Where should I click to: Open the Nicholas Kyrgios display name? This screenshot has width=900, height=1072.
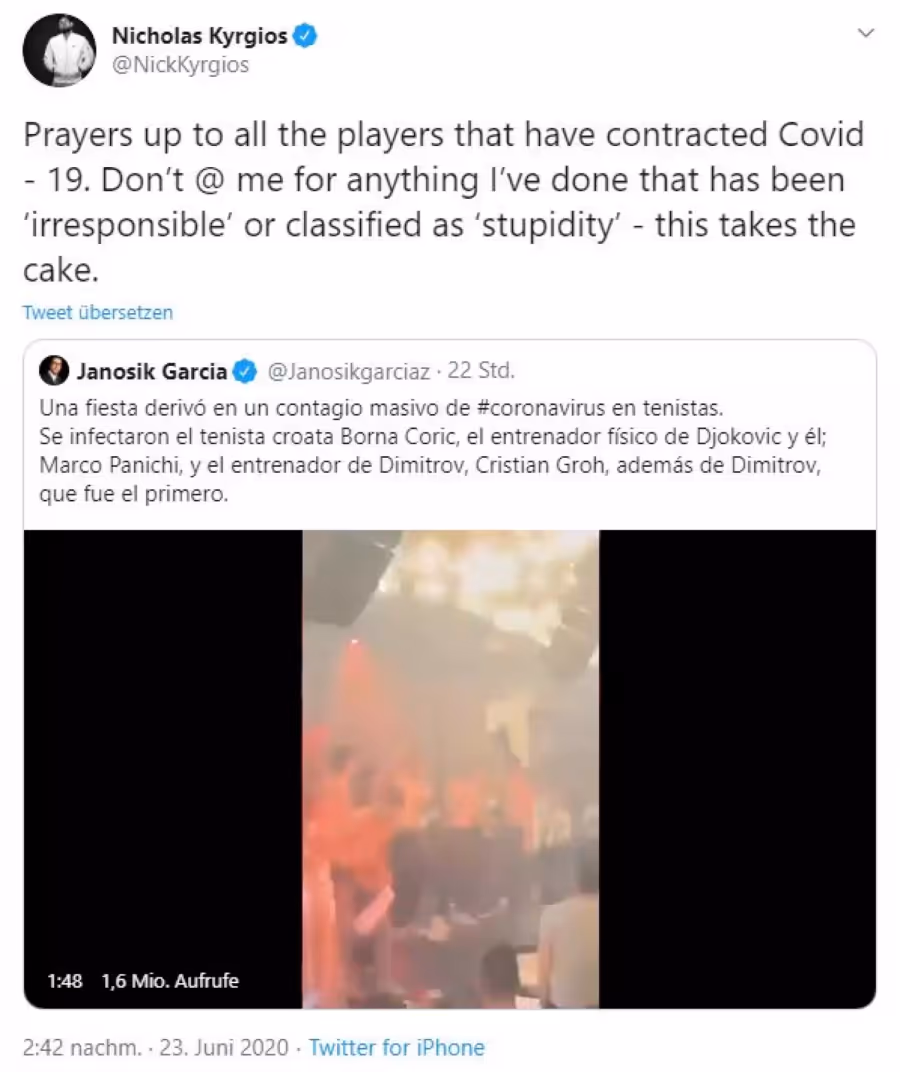pyautogui.click(x=200, y=36)
